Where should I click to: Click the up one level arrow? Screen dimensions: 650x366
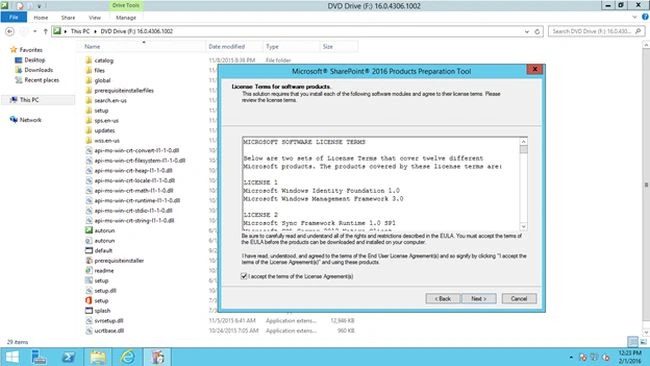[45, 32]
